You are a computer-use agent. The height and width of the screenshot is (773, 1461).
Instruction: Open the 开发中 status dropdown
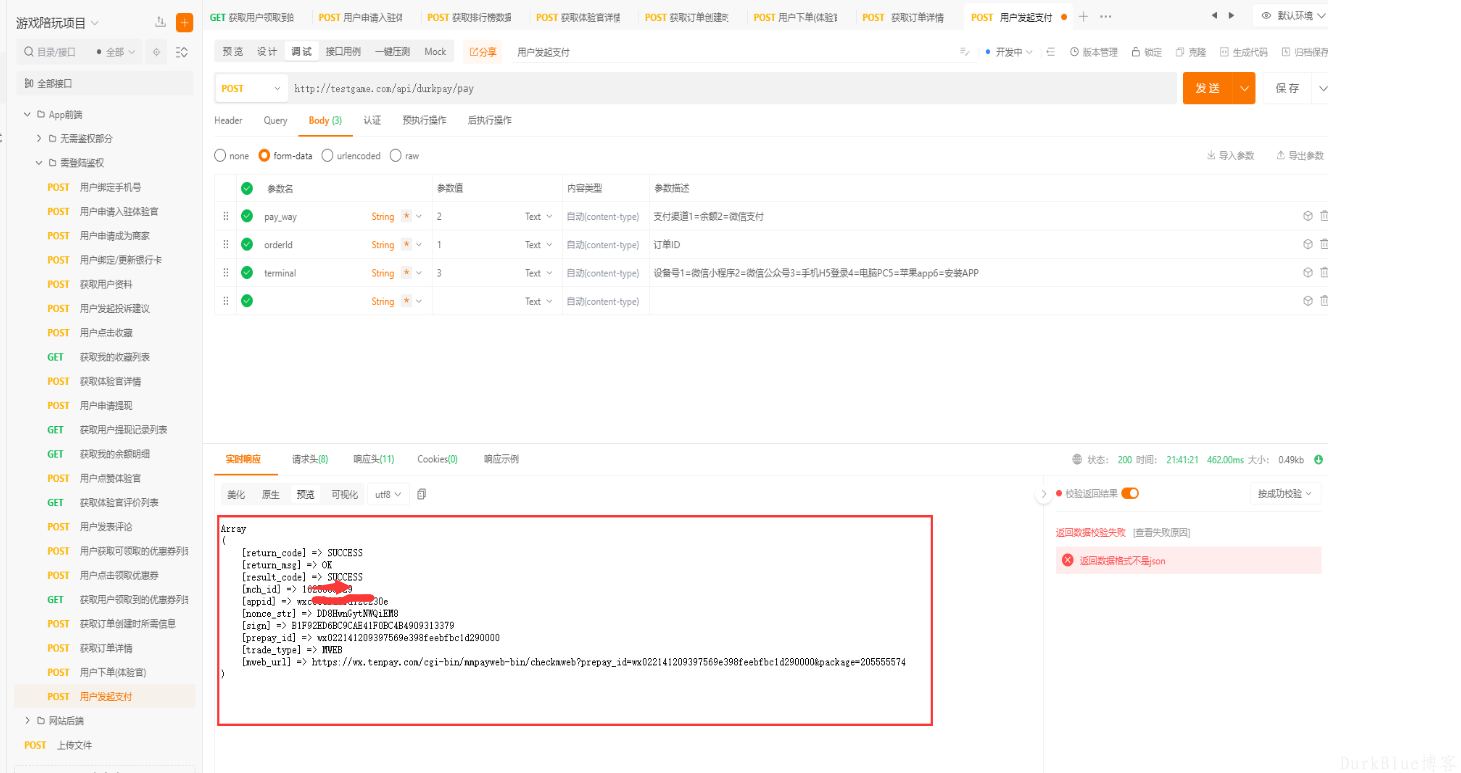coord(1009,52)
